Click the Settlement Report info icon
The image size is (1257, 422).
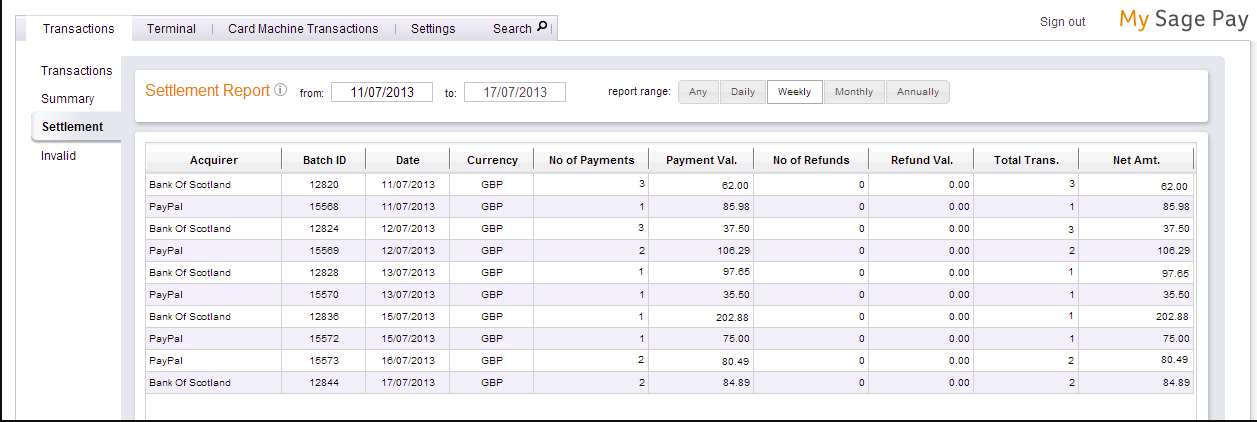click(281, 91)
